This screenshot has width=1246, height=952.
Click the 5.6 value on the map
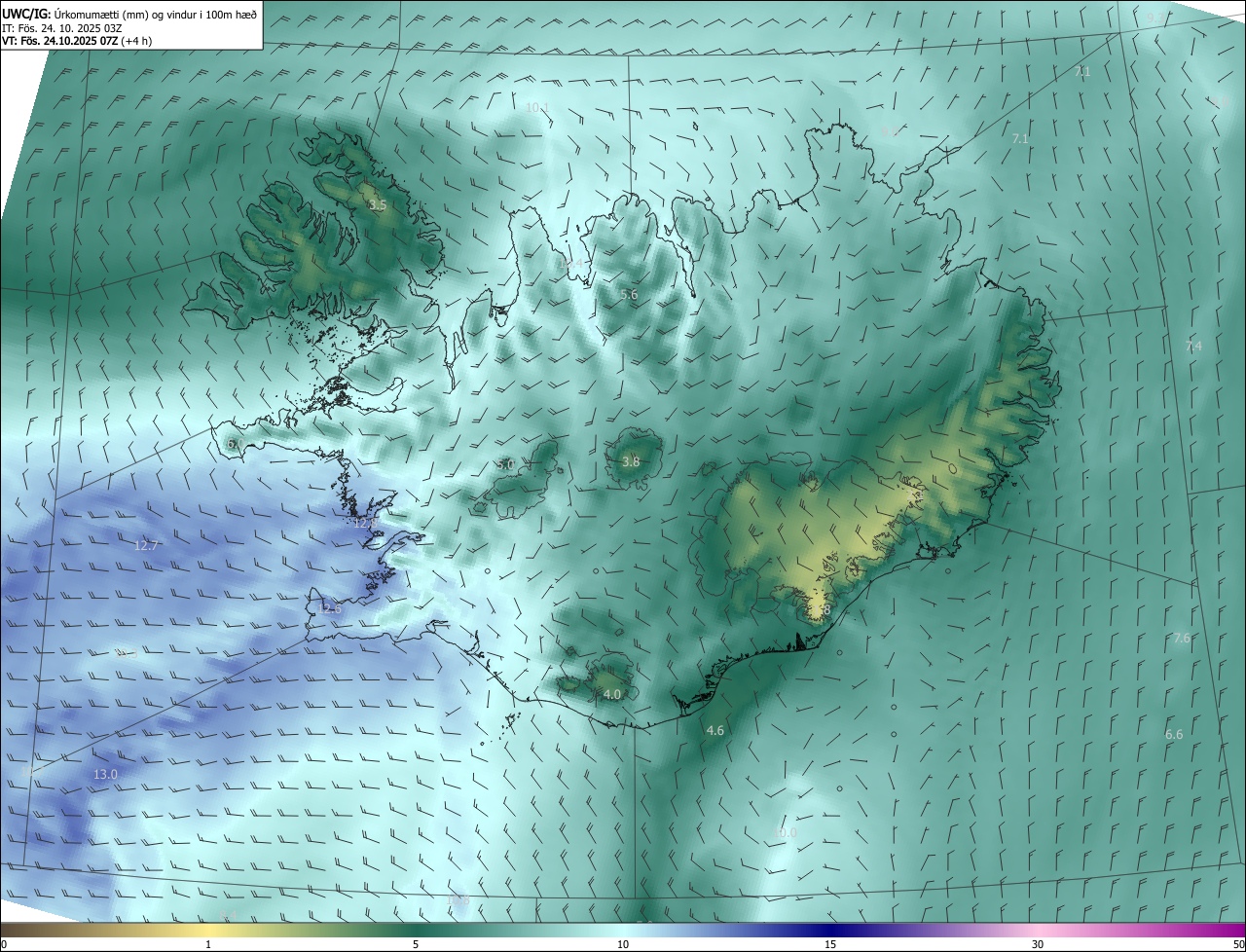tap(629, 295)
